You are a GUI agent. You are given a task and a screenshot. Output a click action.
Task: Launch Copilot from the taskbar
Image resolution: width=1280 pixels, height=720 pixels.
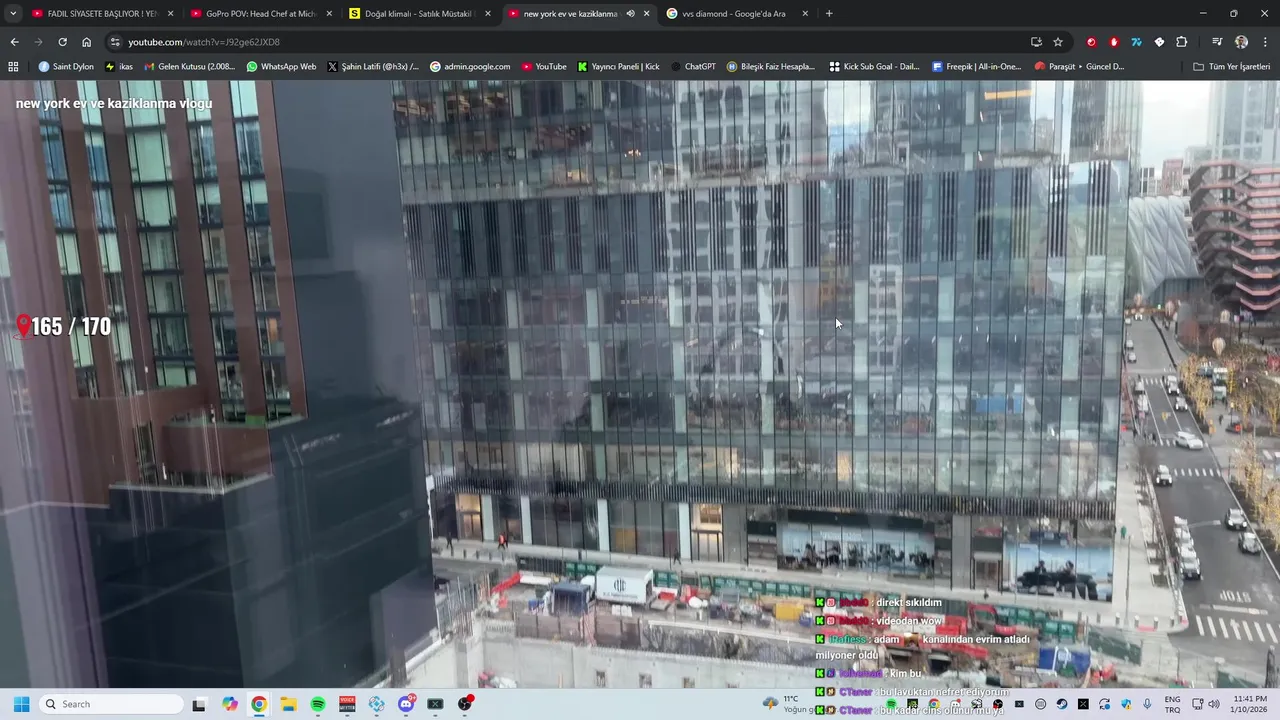pyautogui.click(x=230, y=704)
